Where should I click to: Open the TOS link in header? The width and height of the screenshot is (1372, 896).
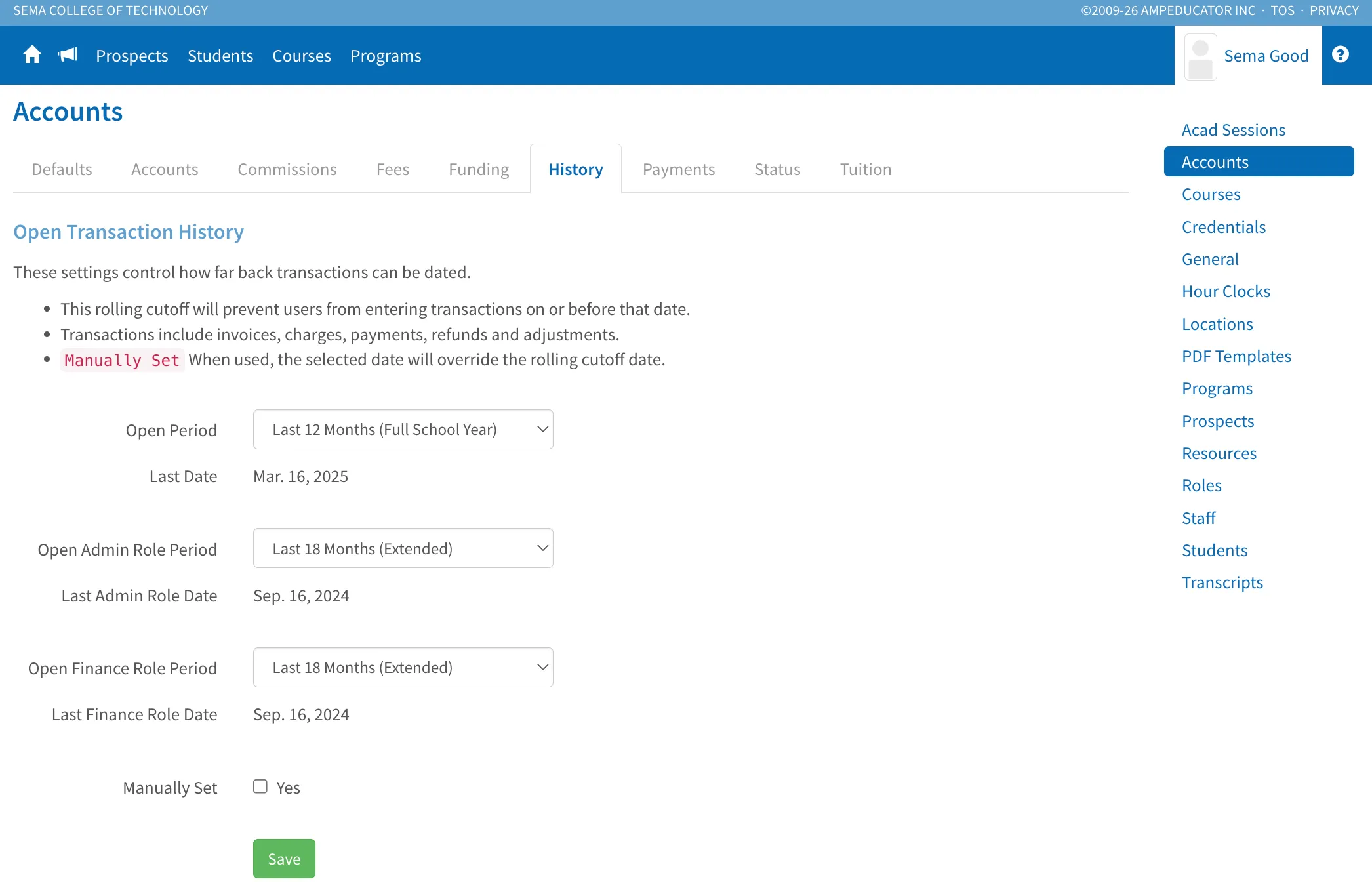(x=1283, y=10)
